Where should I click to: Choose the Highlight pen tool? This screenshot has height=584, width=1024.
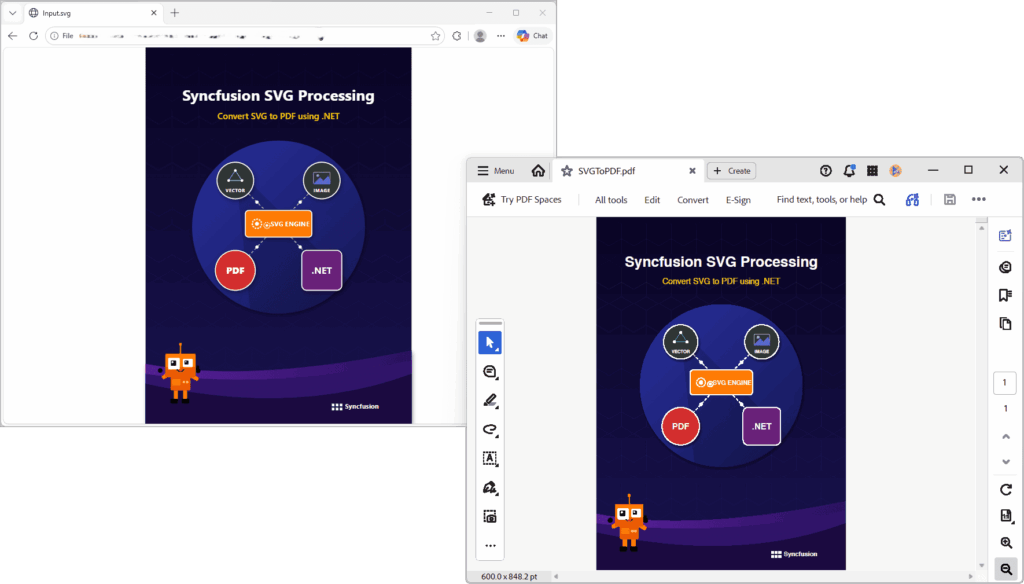(x=490, y=400)
